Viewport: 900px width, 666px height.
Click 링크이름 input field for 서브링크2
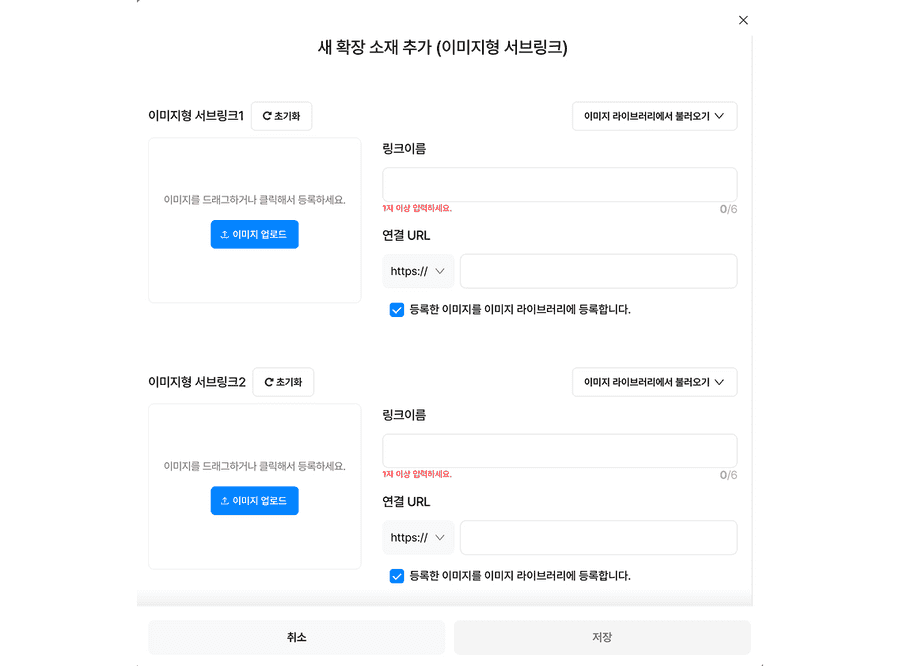coord(559,450)
